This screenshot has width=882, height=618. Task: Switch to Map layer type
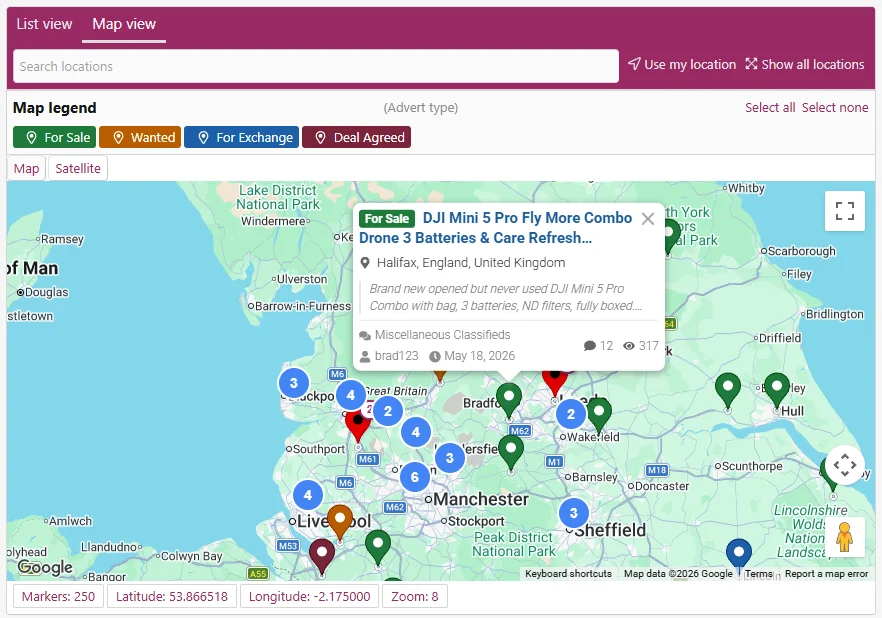26,168
